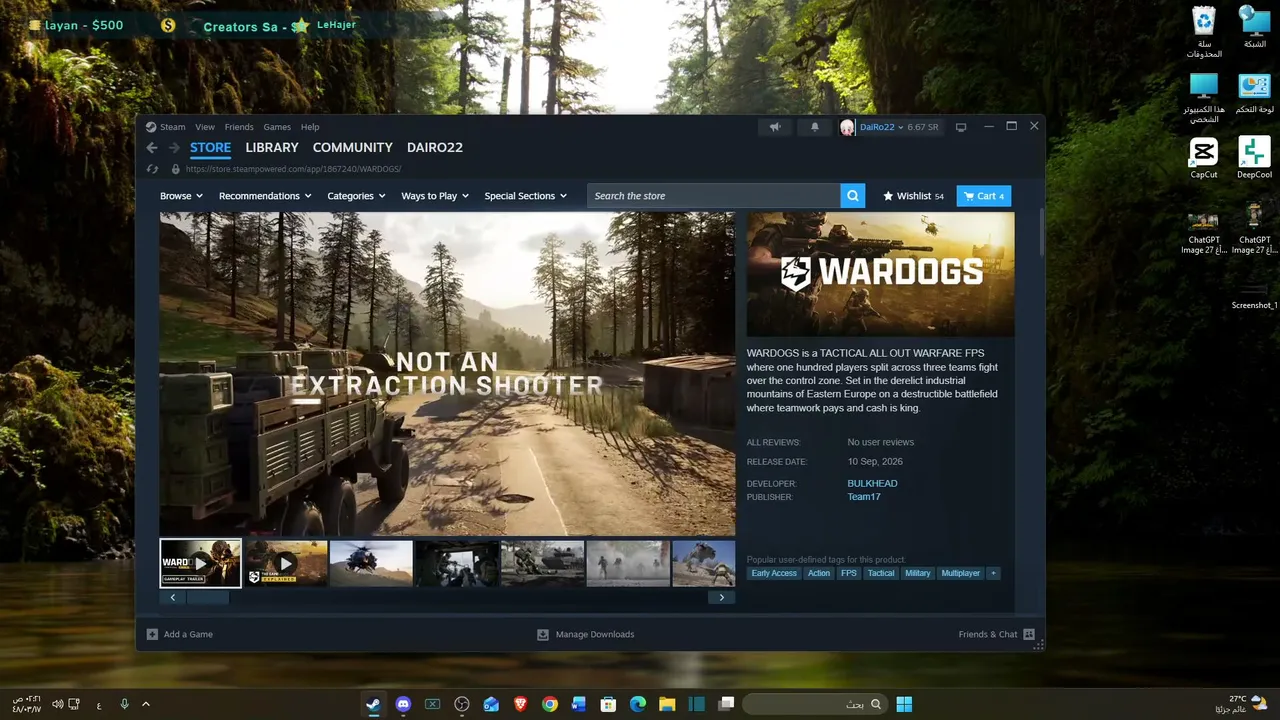Open the Wishlist page
The height and width of the screenshot is (720, 1280).
913,196
